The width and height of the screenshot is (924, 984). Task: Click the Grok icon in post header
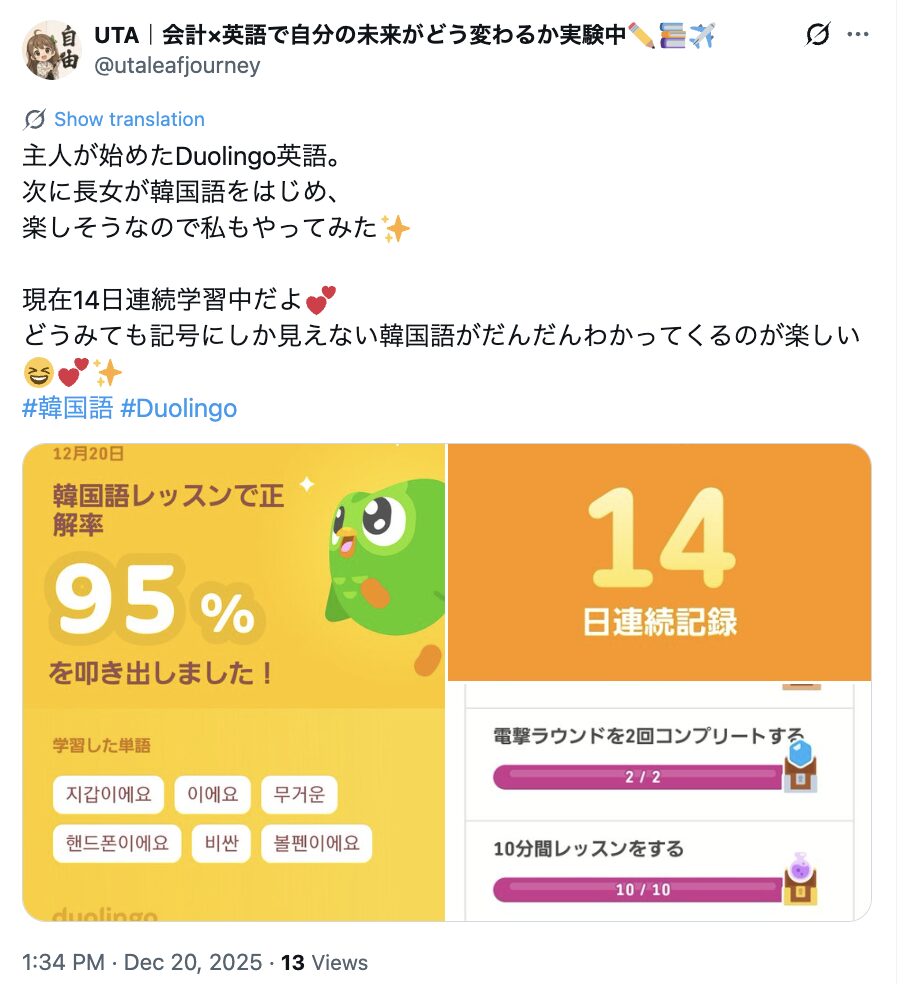(817, 35)
